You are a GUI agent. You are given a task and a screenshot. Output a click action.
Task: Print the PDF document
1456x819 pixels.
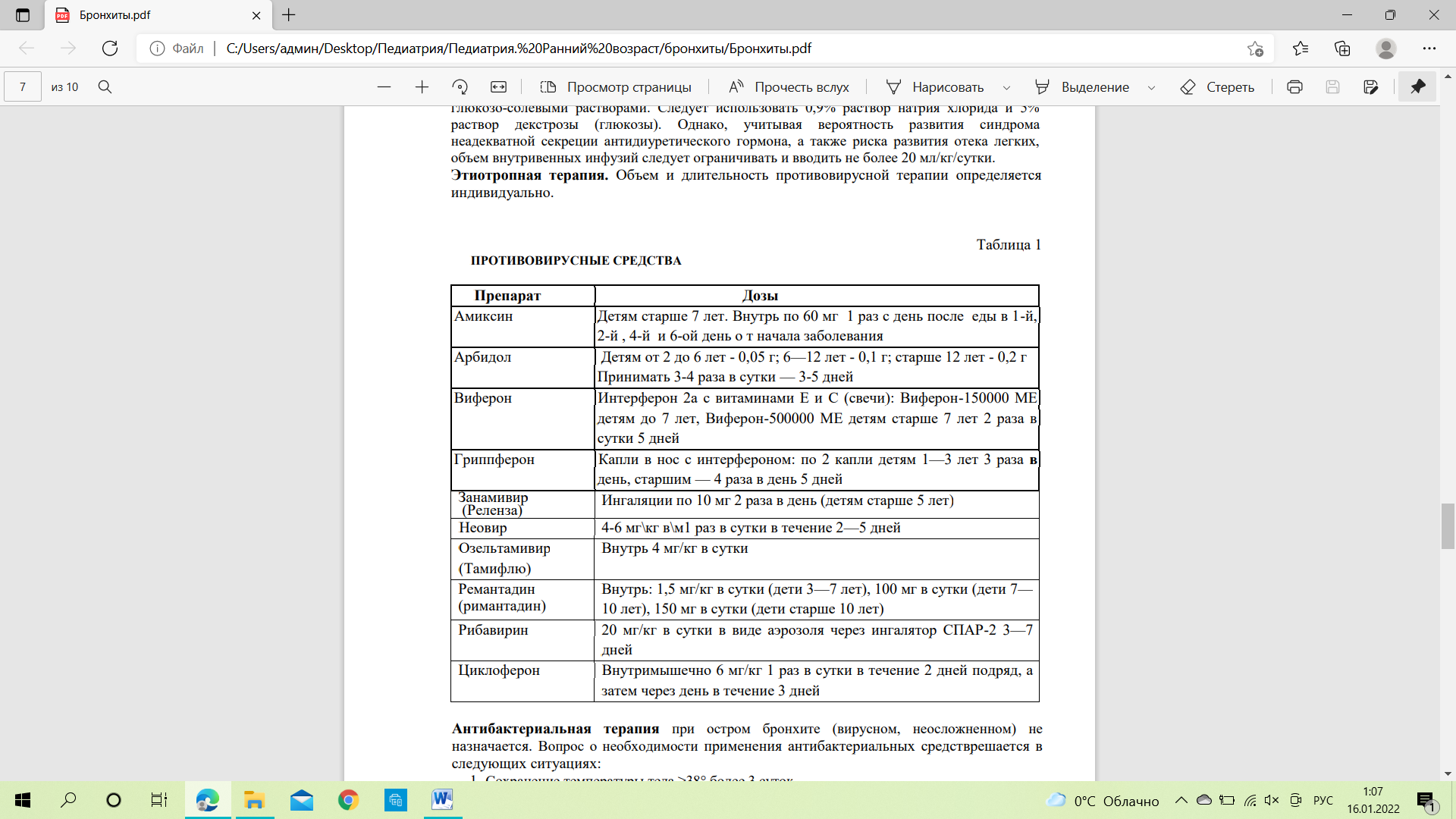pos(1294,87)
